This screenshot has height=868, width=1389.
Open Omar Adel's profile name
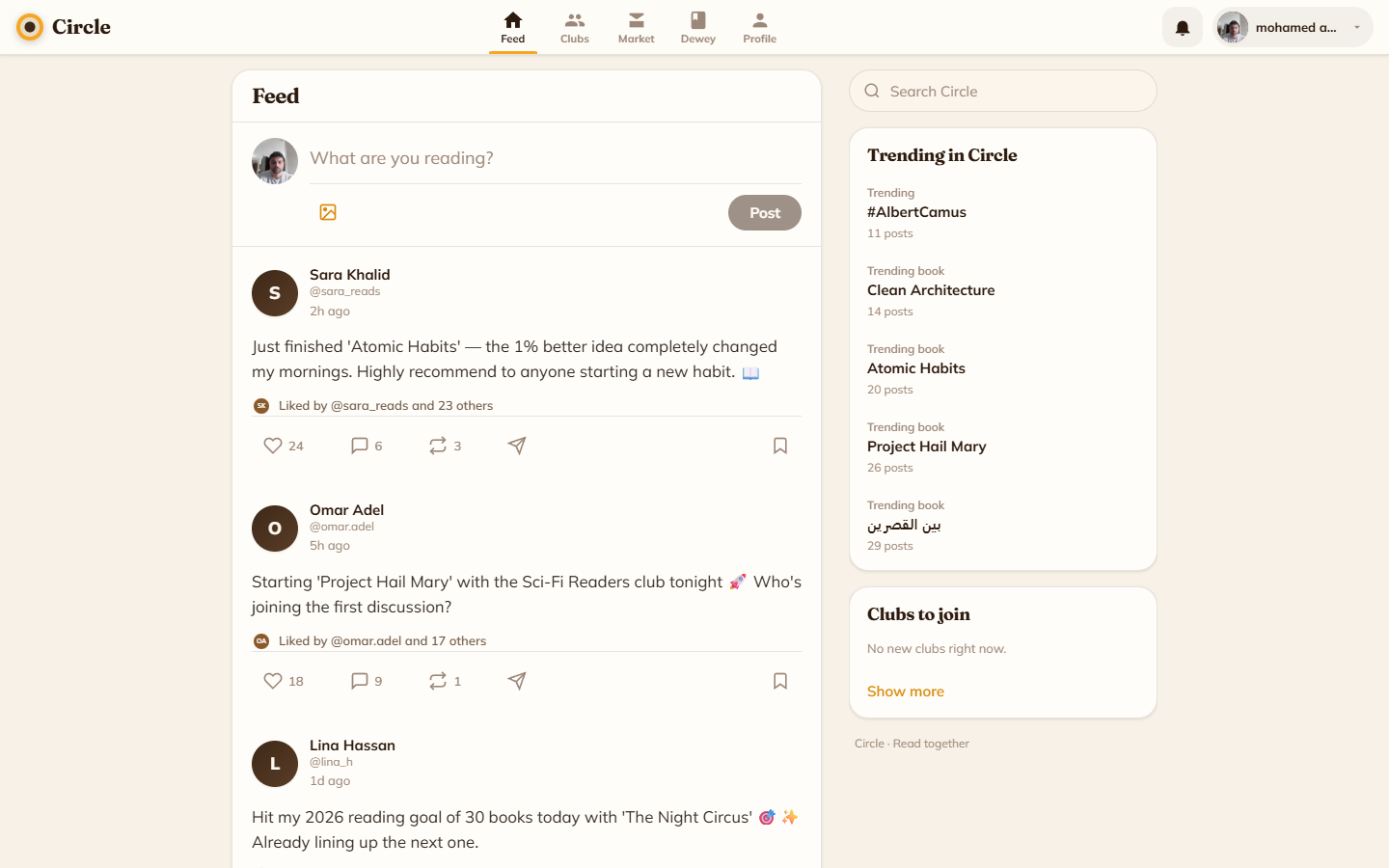(347, 510)
